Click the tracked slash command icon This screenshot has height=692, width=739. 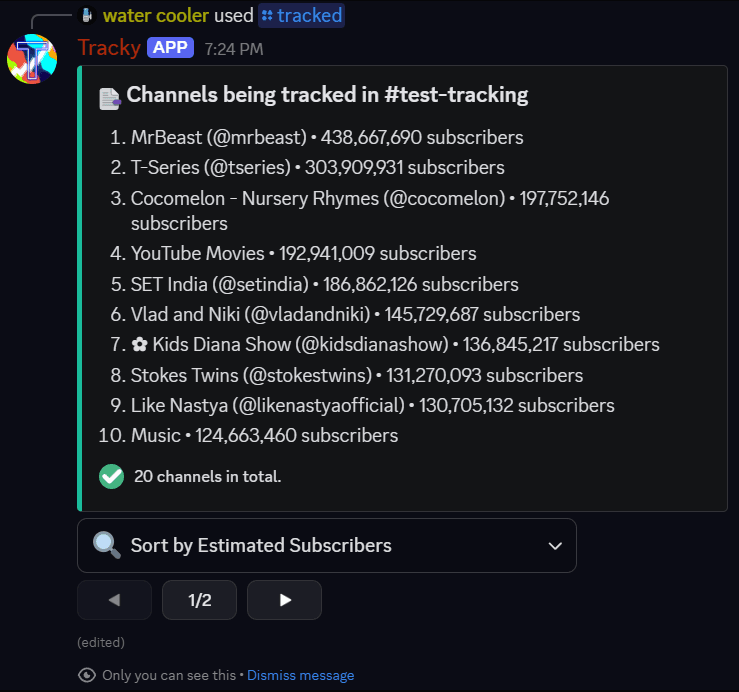267,15
